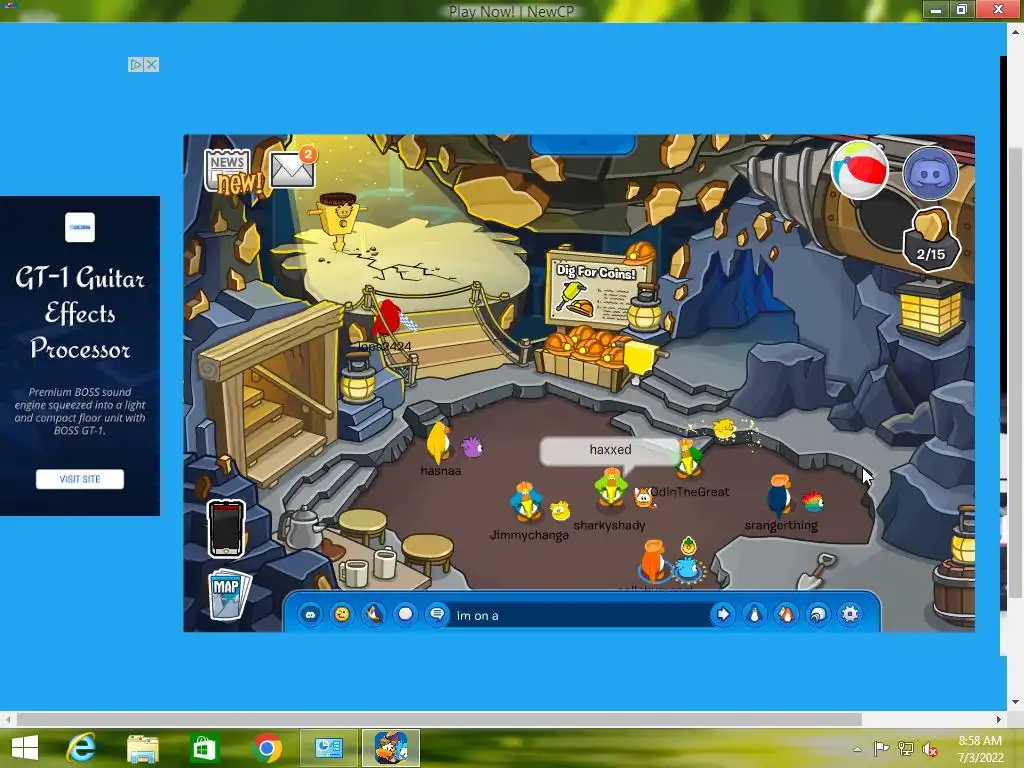Click the vertical scrollbar down arrow
The width and height of the screenshot is (1024, 768).
[1015, 702]
